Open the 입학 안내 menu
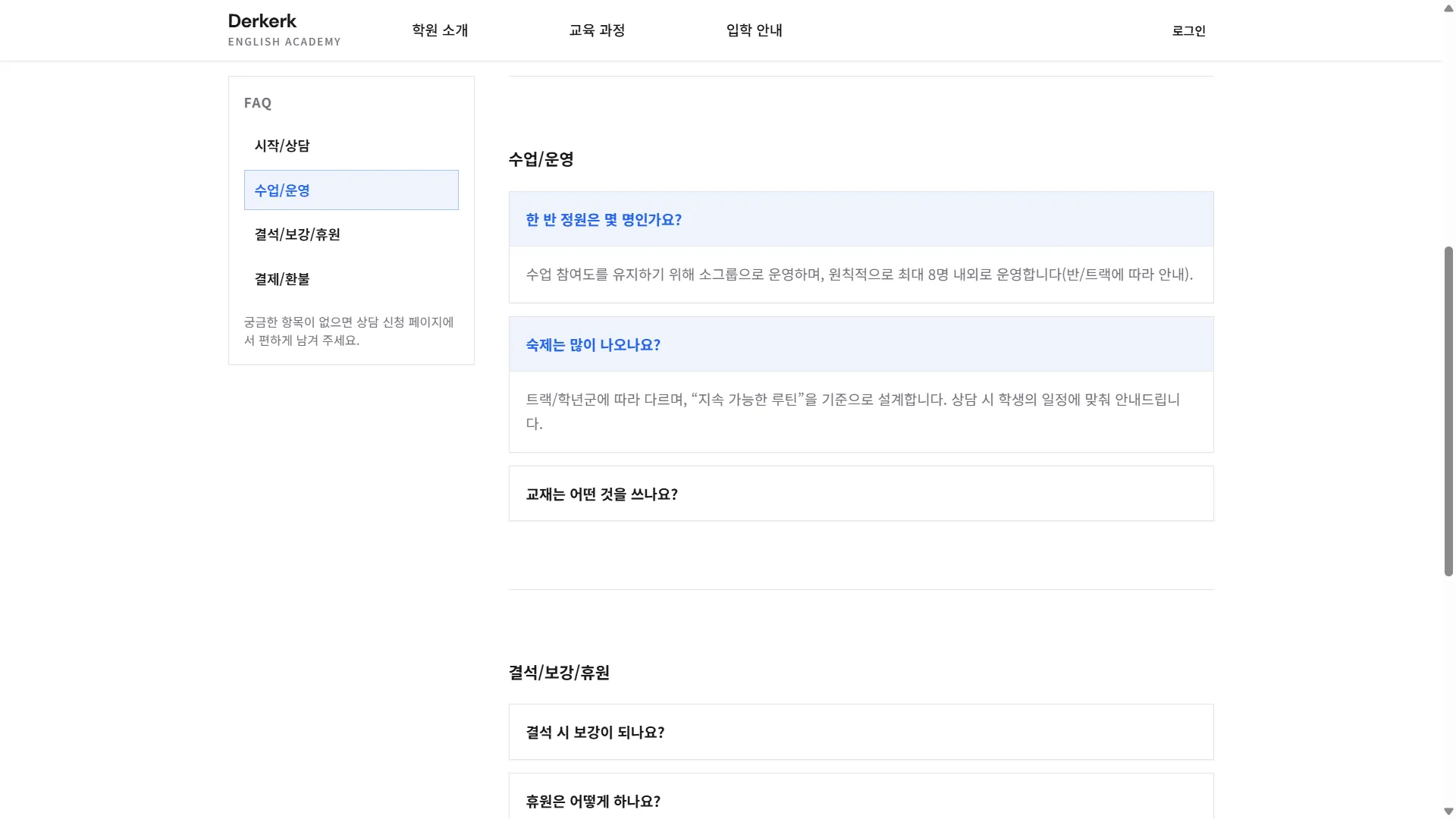Image resolution: width=1456 pixels, height=819 pixels. (755, 30)
